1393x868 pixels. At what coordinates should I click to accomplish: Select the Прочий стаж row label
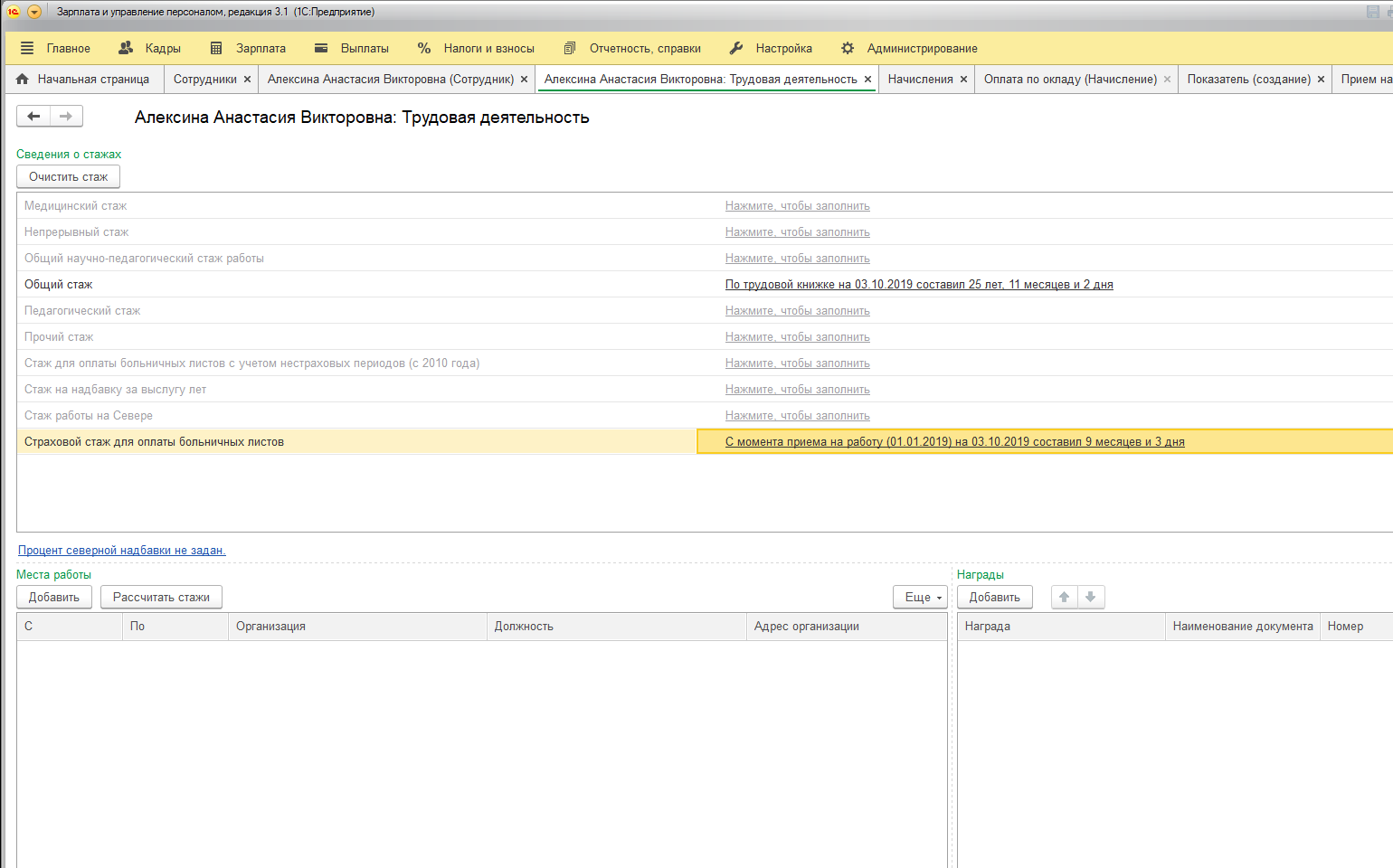click(59, 337)
